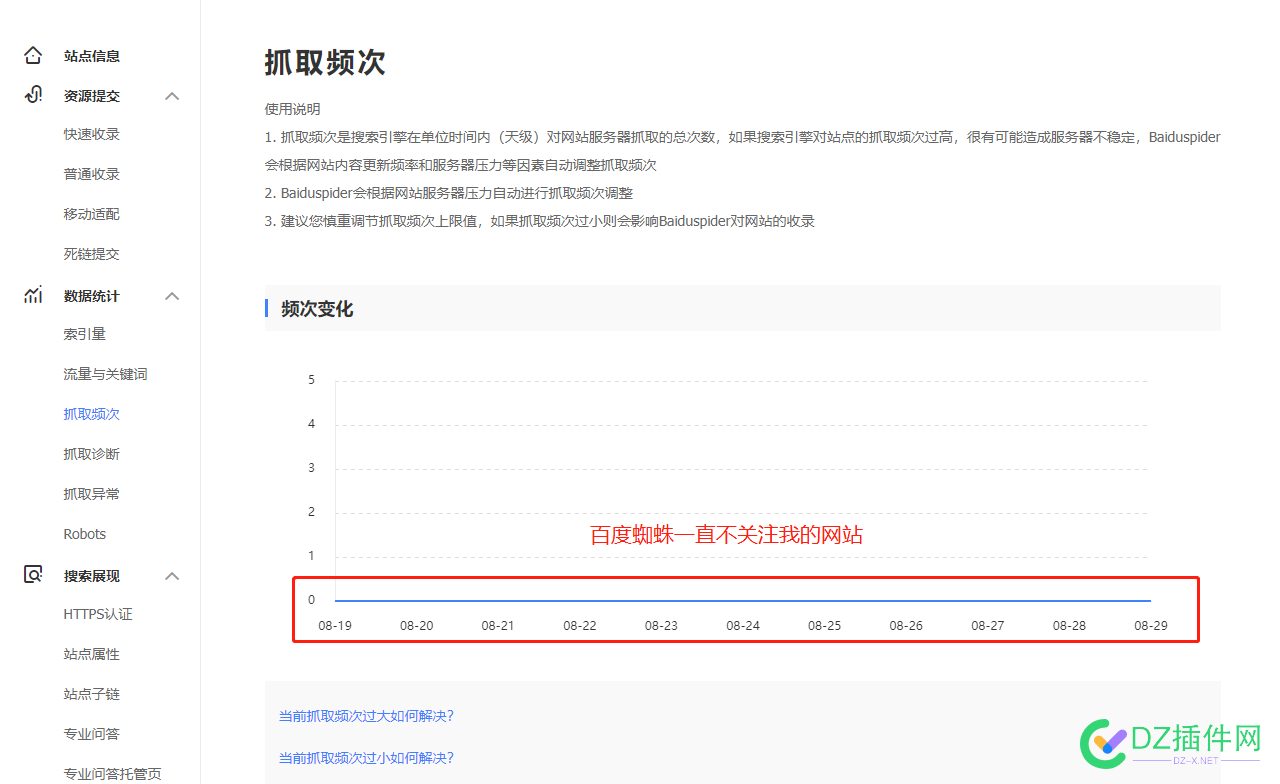Click the home icon beside 站点信息

(x=33, y=55)
